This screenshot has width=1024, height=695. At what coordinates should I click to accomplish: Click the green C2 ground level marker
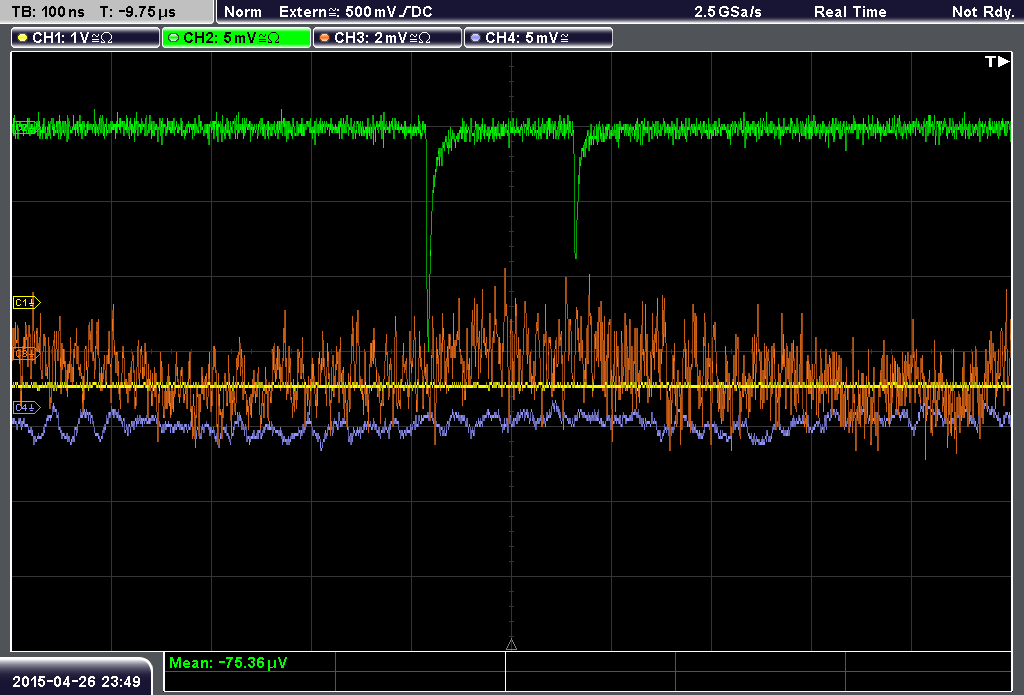[x=25, y=127]
